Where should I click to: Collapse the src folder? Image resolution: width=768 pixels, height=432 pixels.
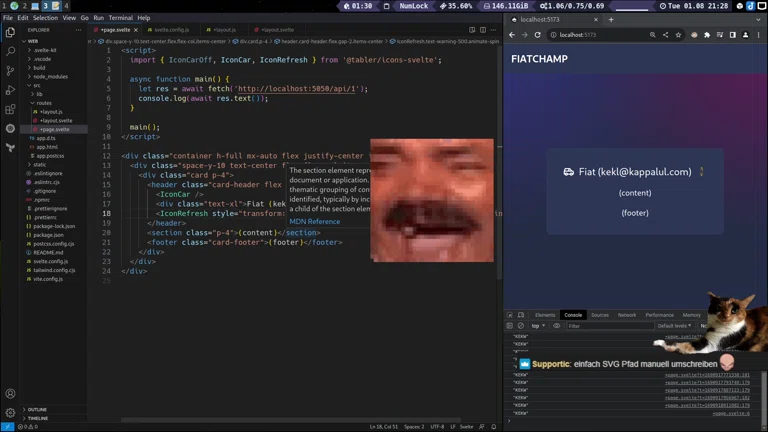tap(36, 85)
